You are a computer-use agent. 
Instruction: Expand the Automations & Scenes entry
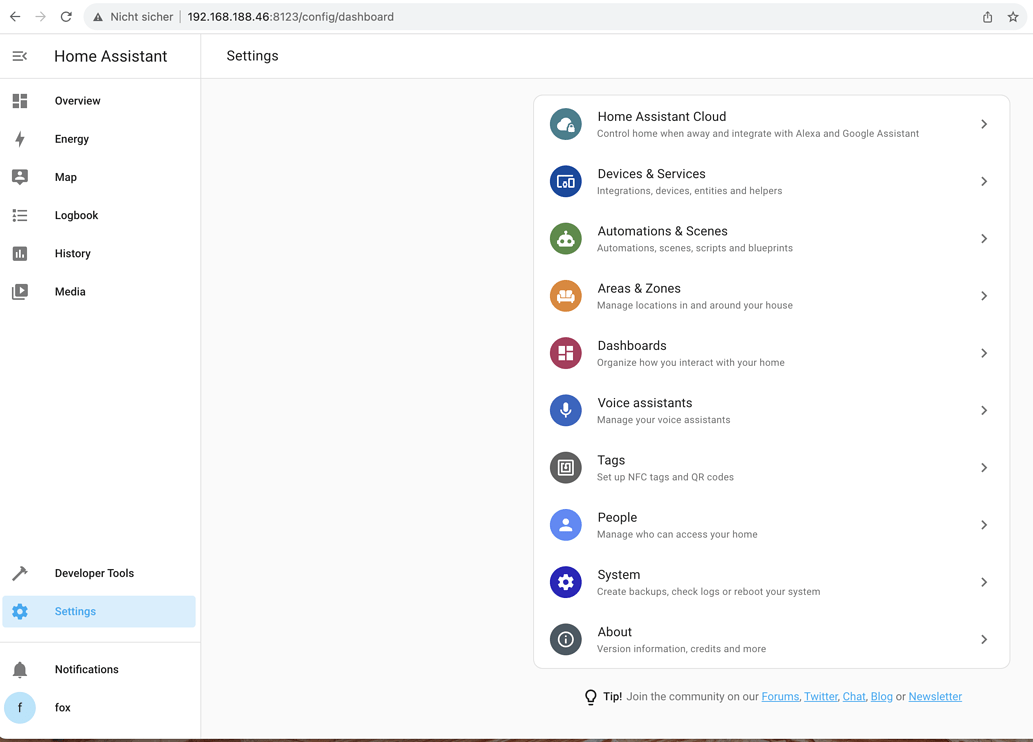pyautogui.click(x=772, y=238)
